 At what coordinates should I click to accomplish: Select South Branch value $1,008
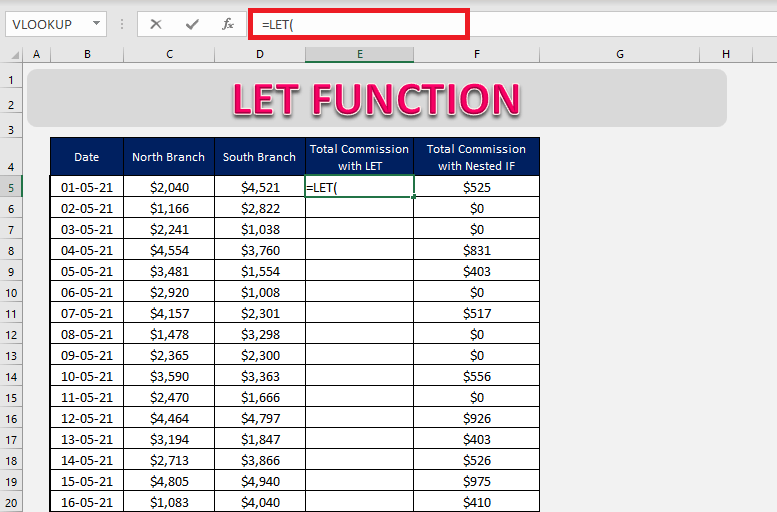point(260,292)
